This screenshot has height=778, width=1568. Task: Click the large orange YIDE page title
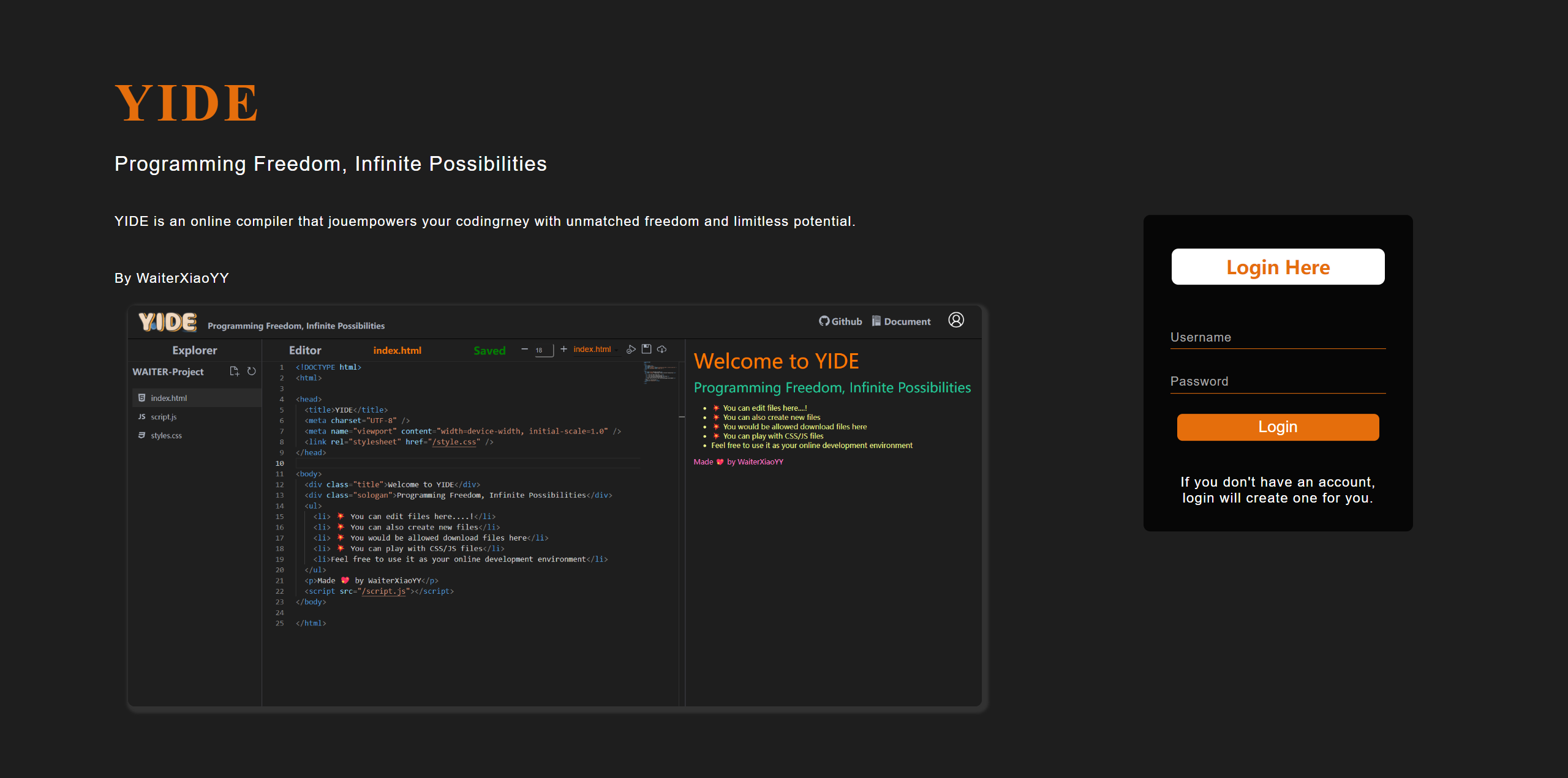[186, 103]
